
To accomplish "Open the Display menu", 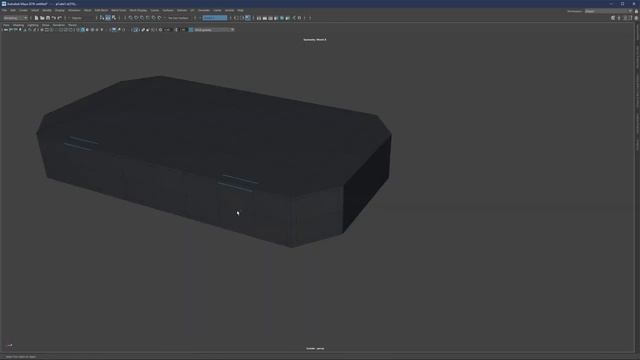I will 60,10.
